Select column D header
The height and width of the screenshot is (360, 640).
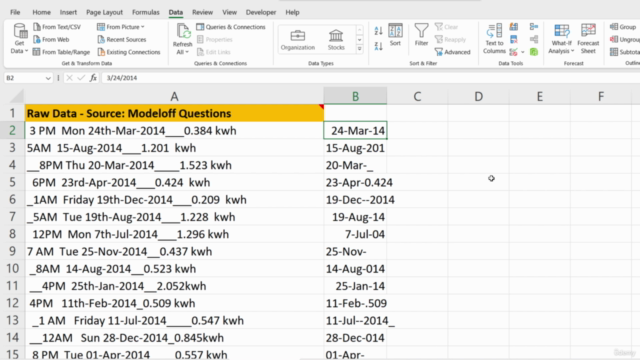pyautogui.click(x=478, y=96)
